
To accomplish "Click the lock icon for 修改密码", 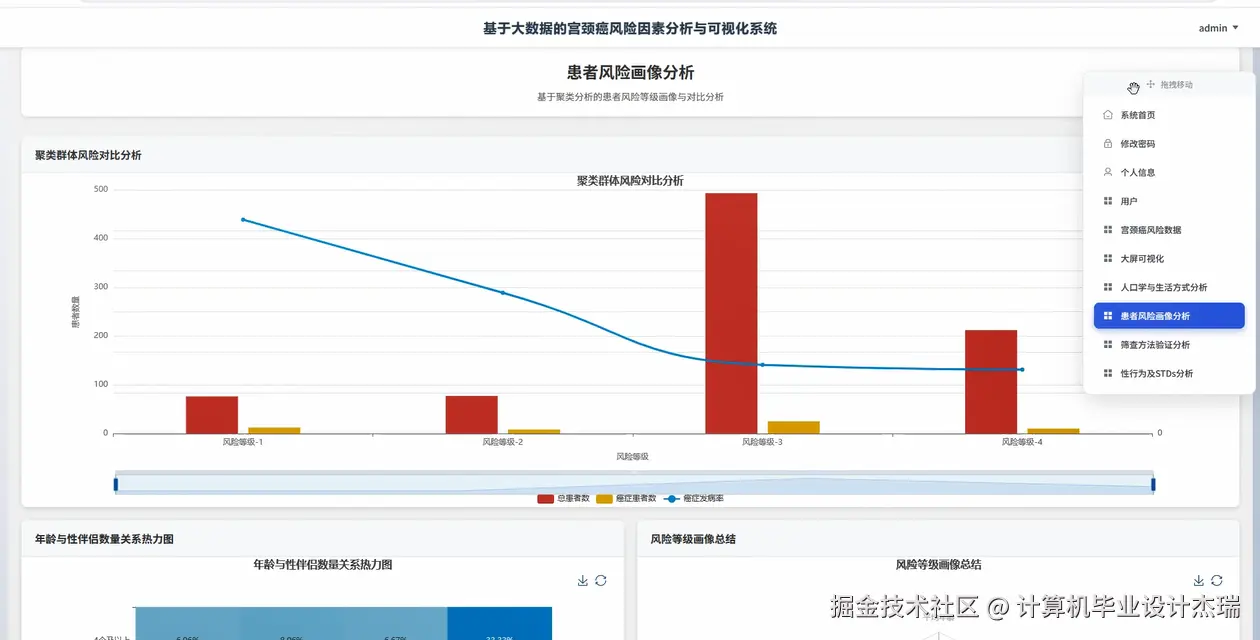I will [x=1107, y=144].
